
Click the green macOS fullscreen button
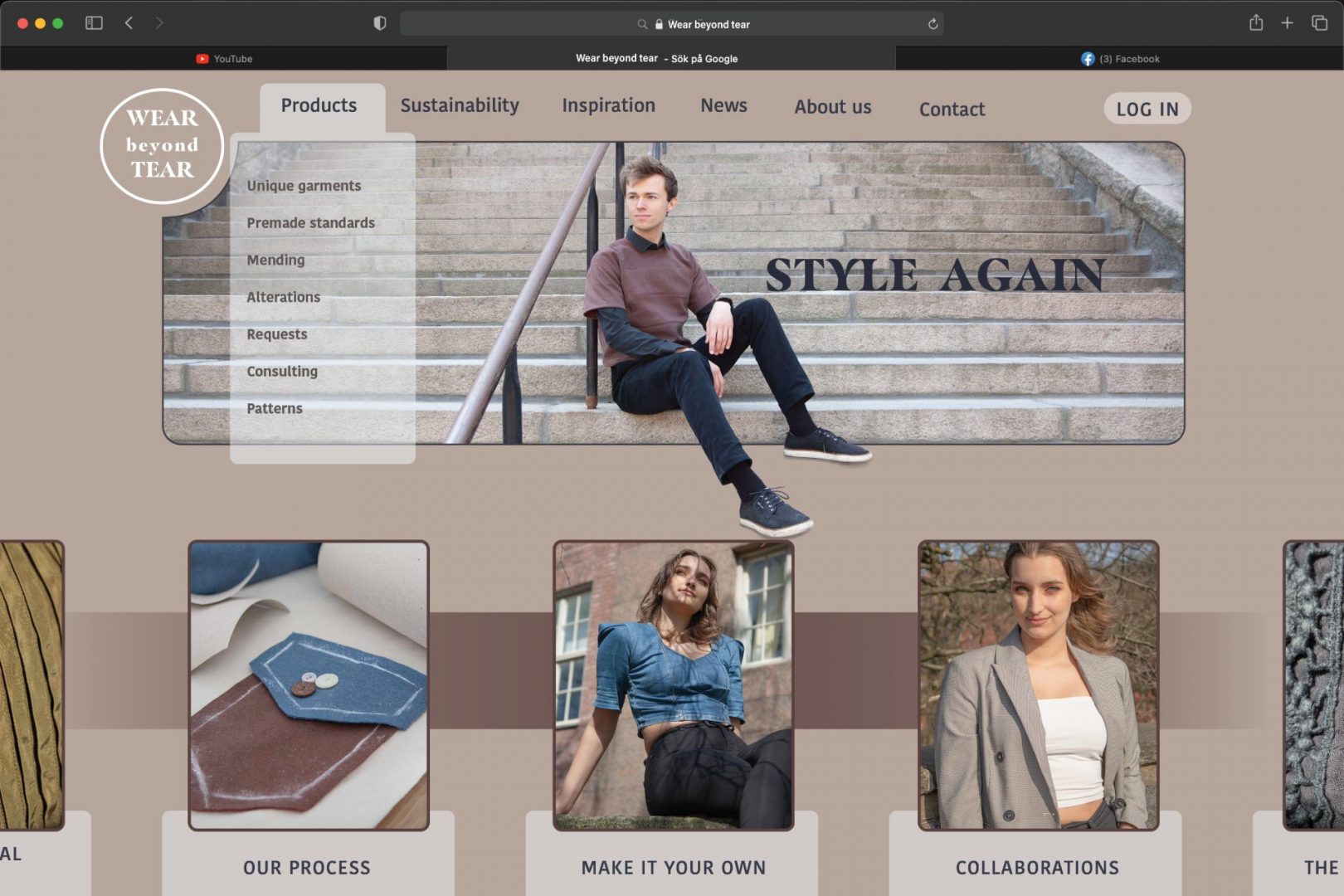[58, 23]
